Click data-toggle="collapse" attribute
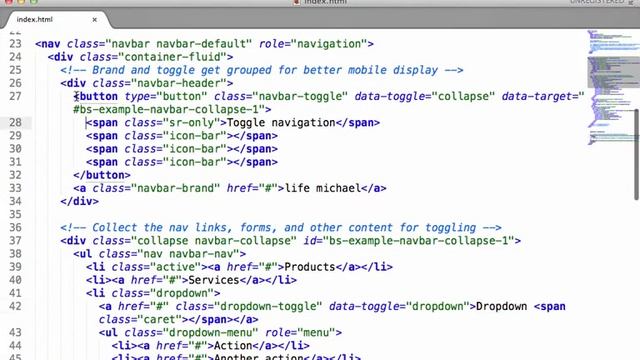640x360 pixels. click(424, 96)
